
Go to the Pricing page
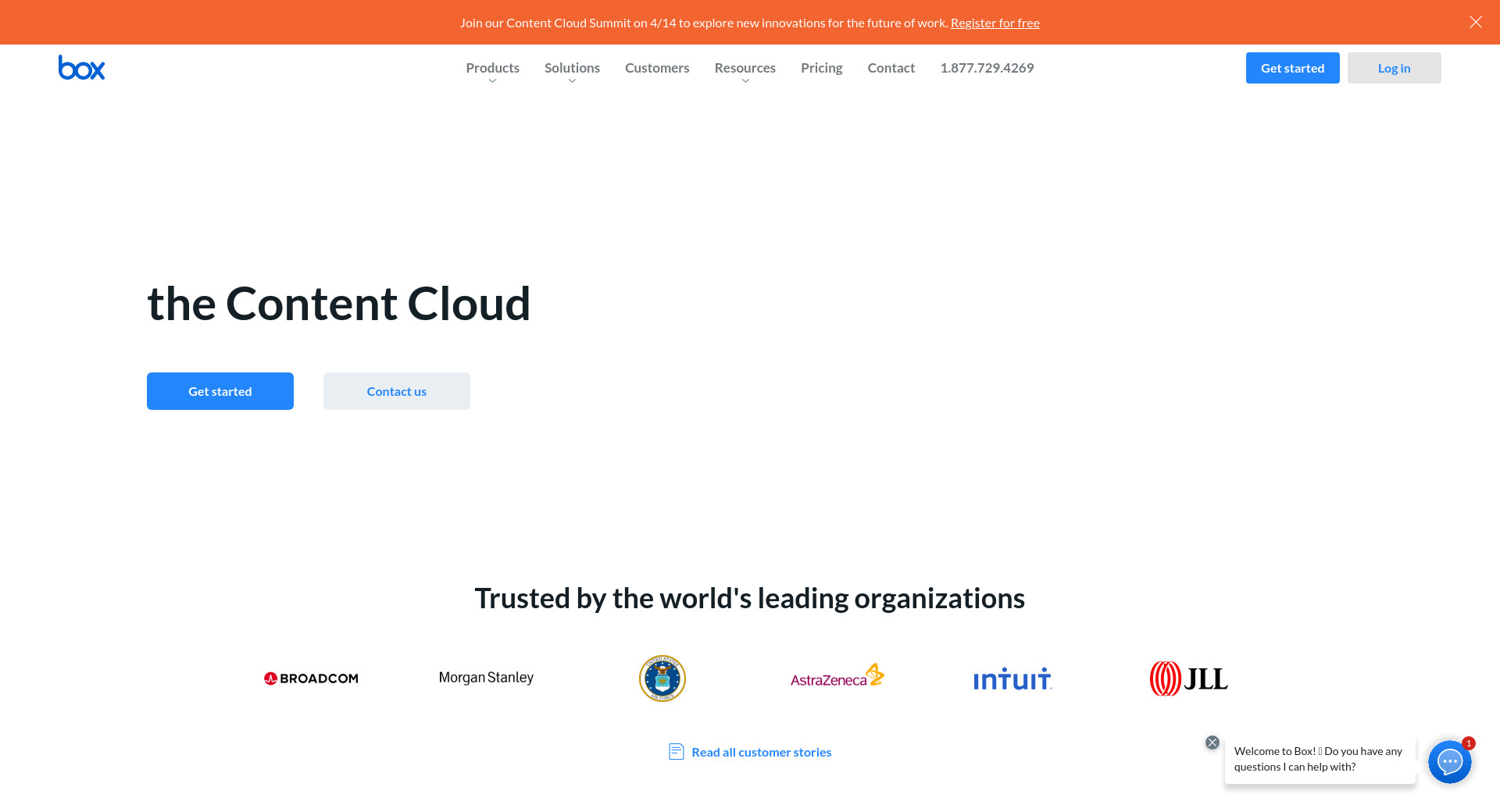pos(821,68)
